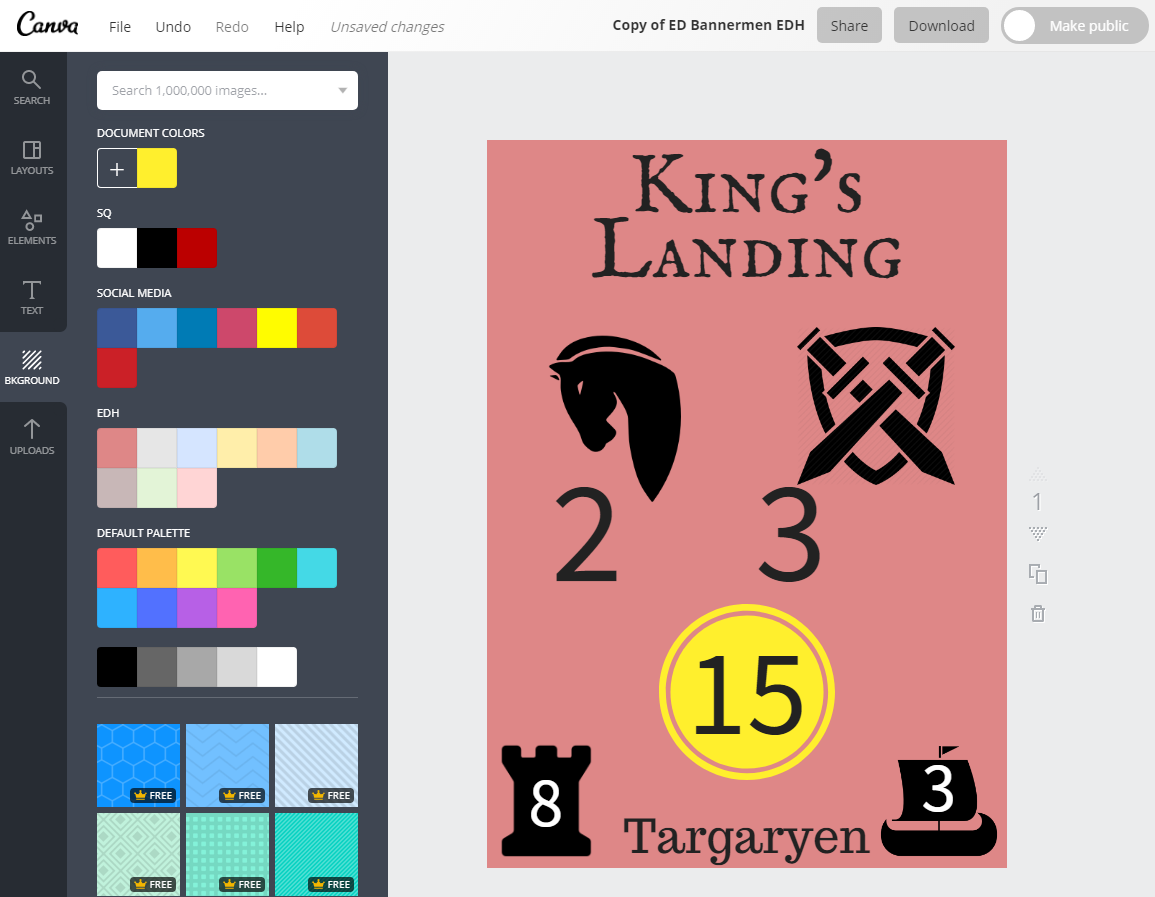Delete the page with trash icon
This screenshot has width=1155, height=897.
click(x=1037, y=613)
